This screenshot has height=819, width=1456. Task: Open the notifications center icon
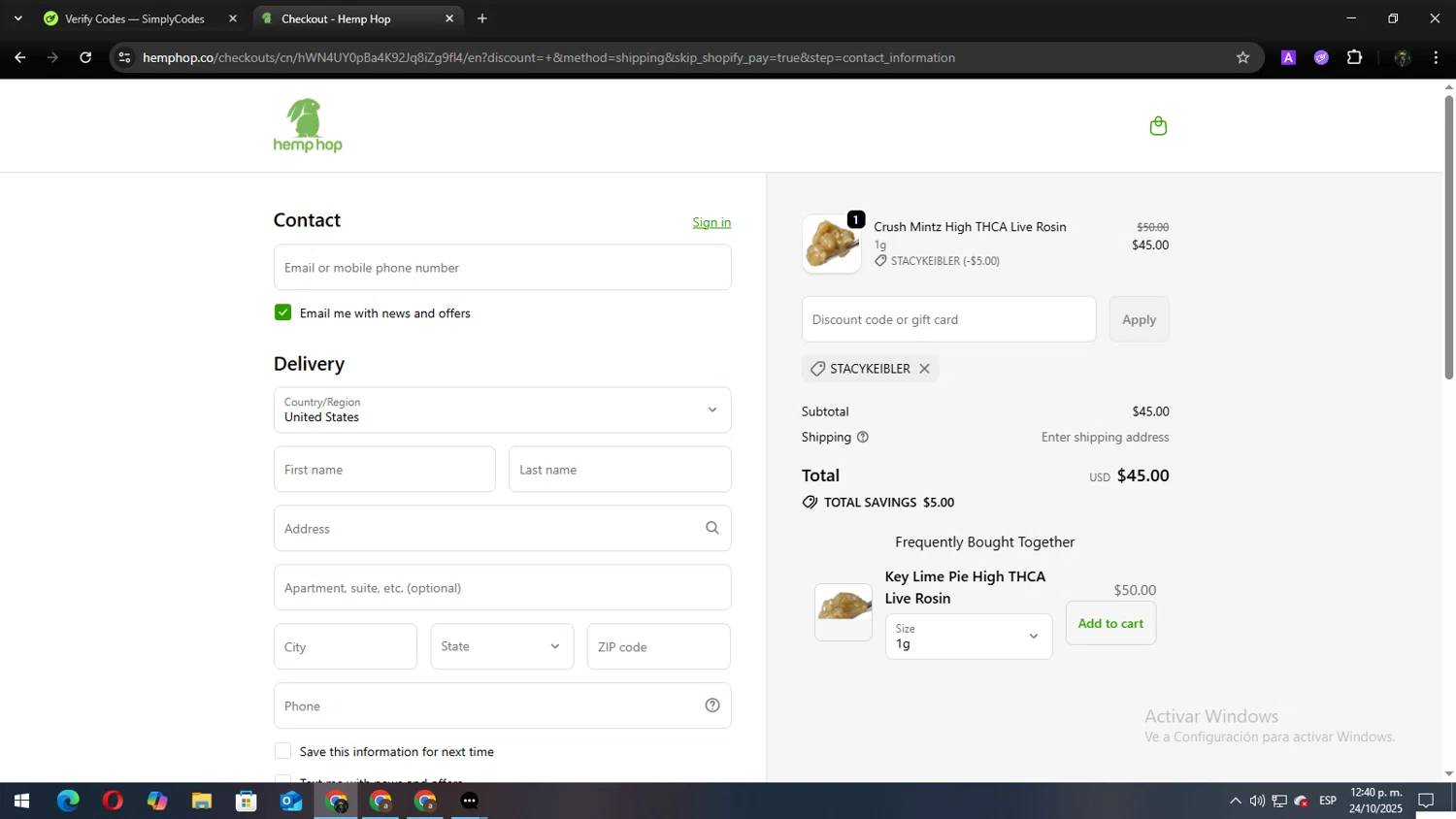point(1426,801)
